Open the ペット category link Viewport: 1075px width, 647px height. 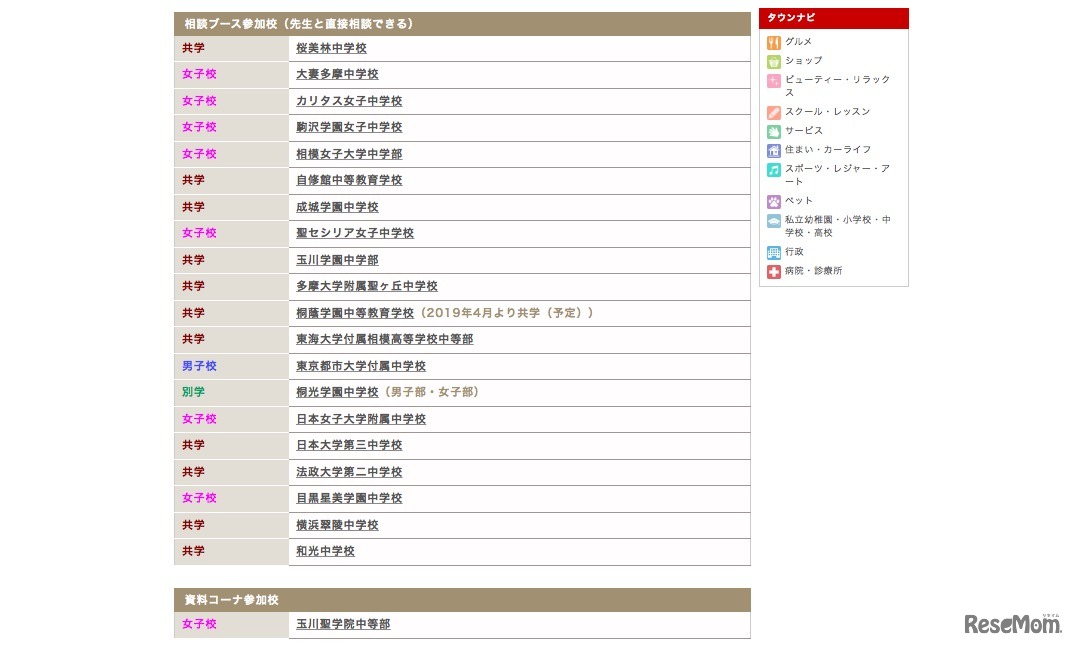pos(798,200)
